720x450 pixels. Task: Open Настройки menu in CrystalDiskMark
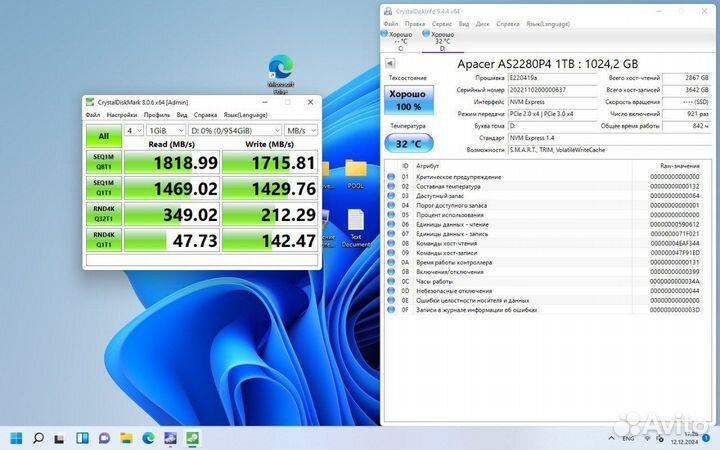122,115
